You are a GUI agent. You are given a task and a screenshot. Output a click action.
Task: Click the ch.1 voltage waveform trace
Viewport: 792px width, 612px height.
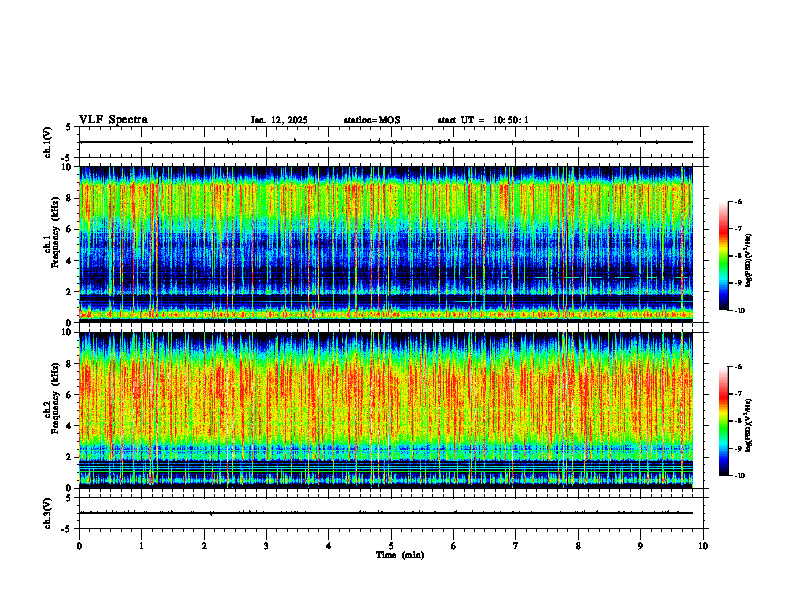pos(386,142)
